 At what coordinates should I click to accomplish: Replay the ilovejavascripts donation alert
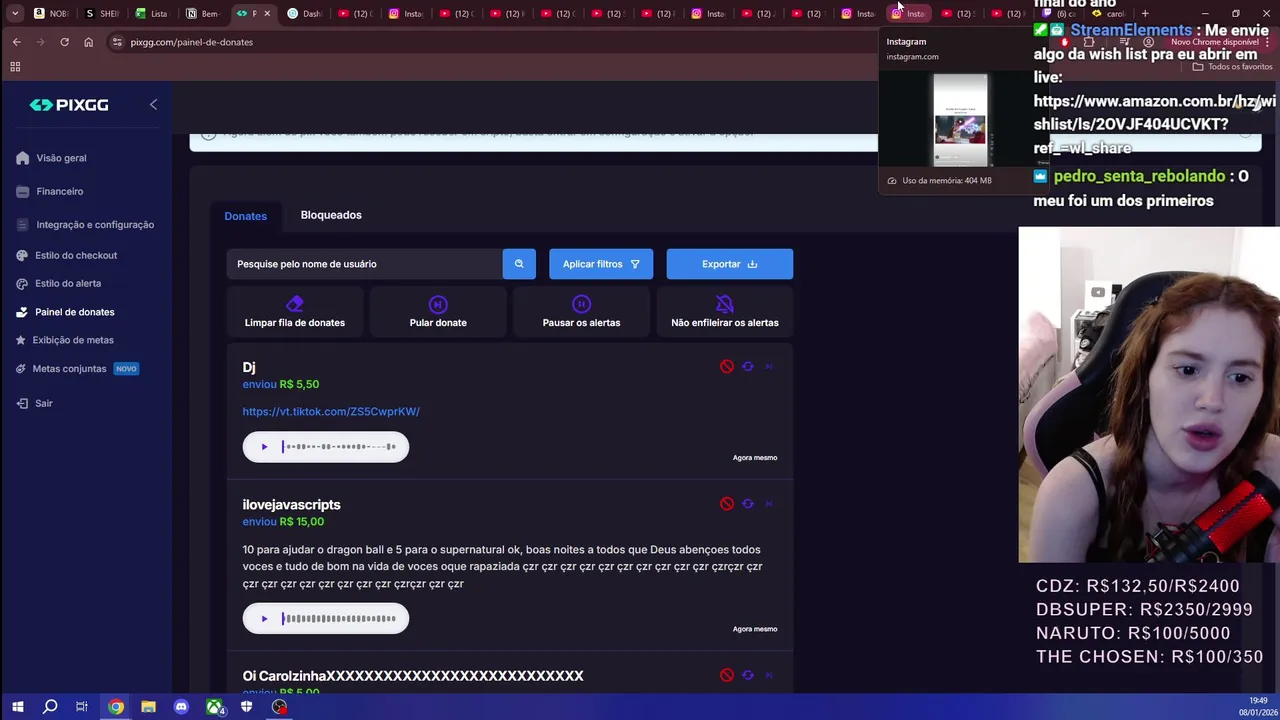coord(748,504)
